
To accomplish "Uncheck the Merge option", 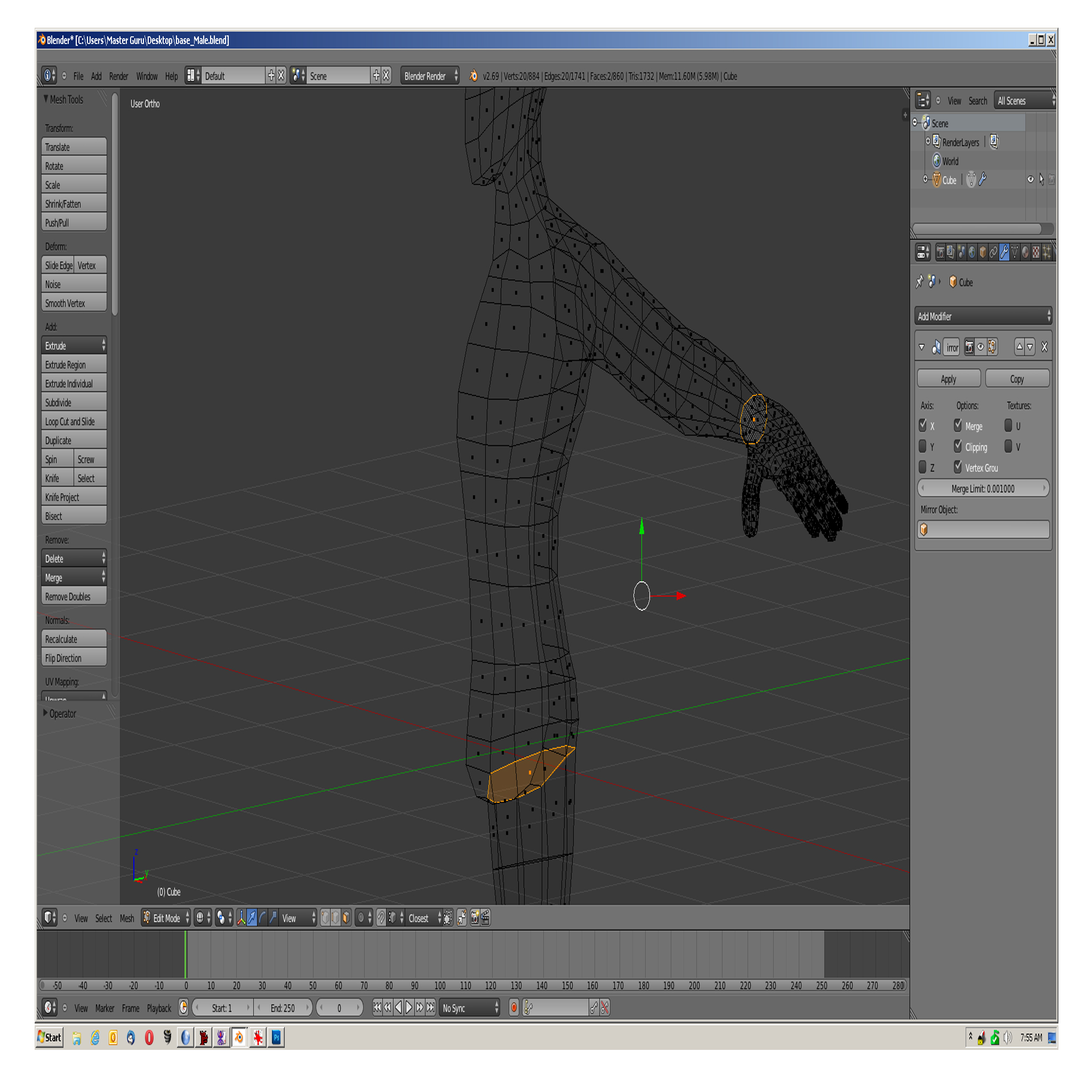I will click(958, 425).
